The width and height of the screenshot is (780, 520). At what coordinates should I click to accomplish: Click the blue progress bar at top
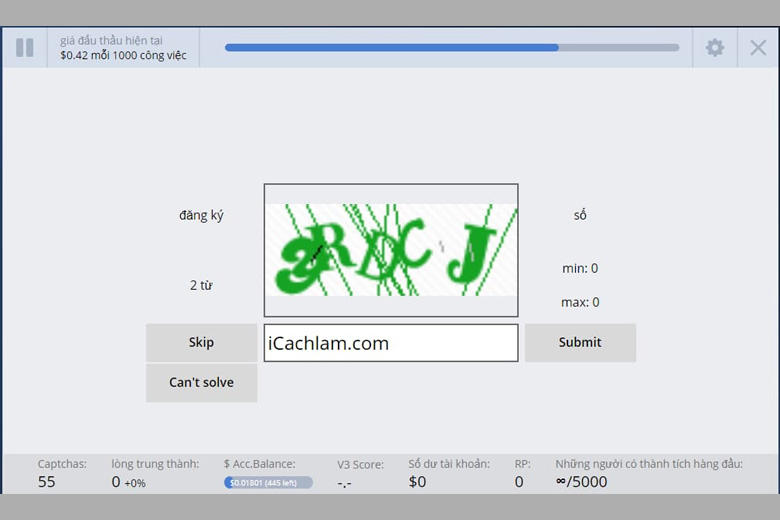[452, 48]
